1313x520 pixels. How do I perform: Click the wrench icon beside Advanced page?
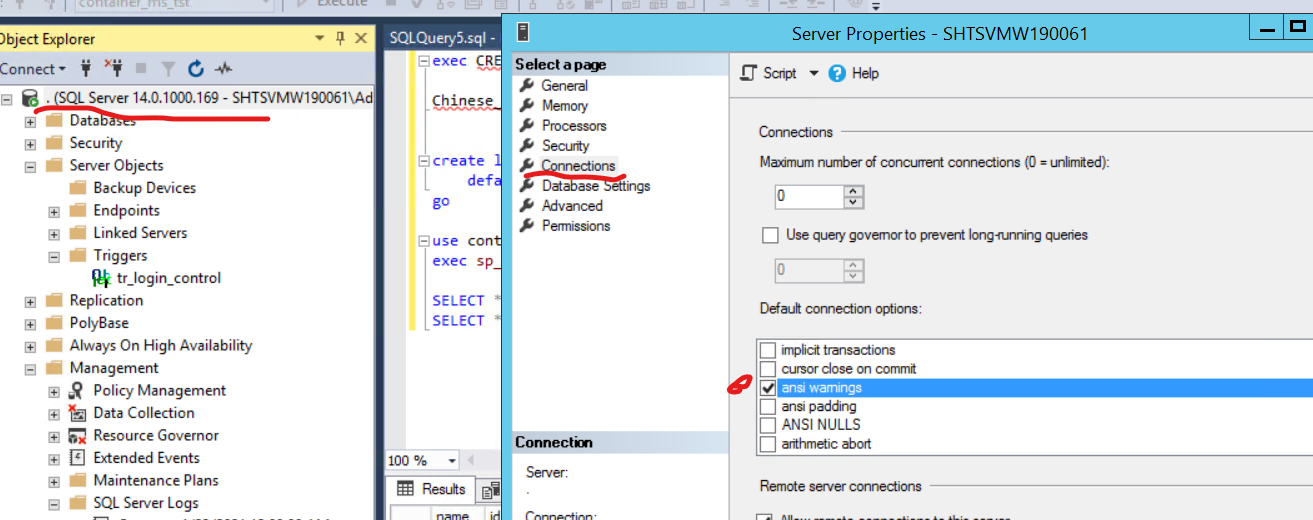(x=528, y=206)
